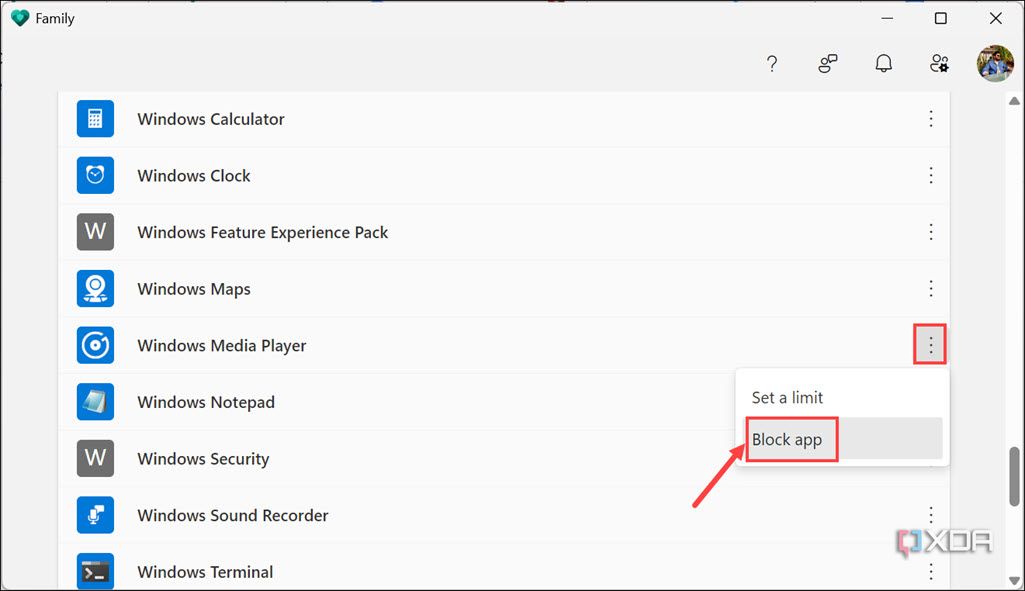Open the Windows Security list entry
Screen dimensions: 1025x591
[203, 458]
